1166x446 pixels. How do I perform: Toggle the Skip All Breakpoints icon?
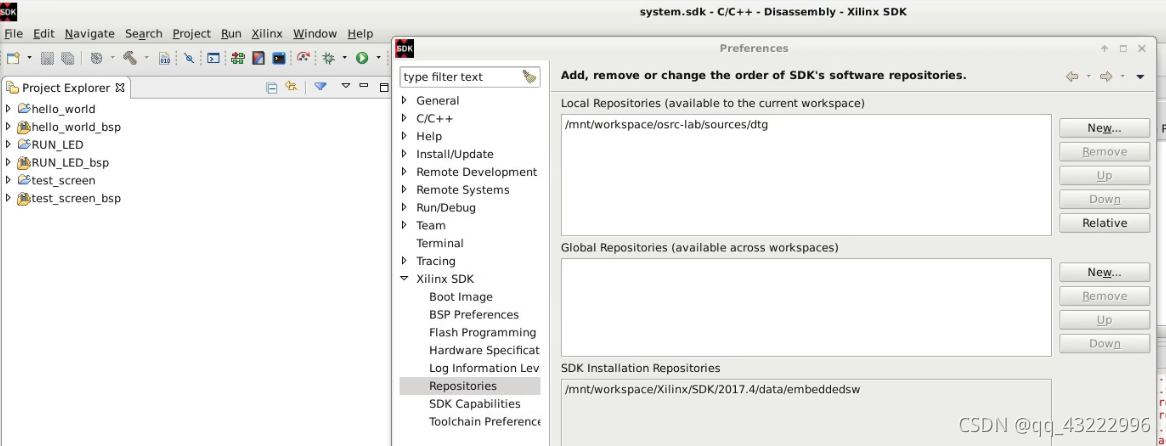(x=190, y=58)
